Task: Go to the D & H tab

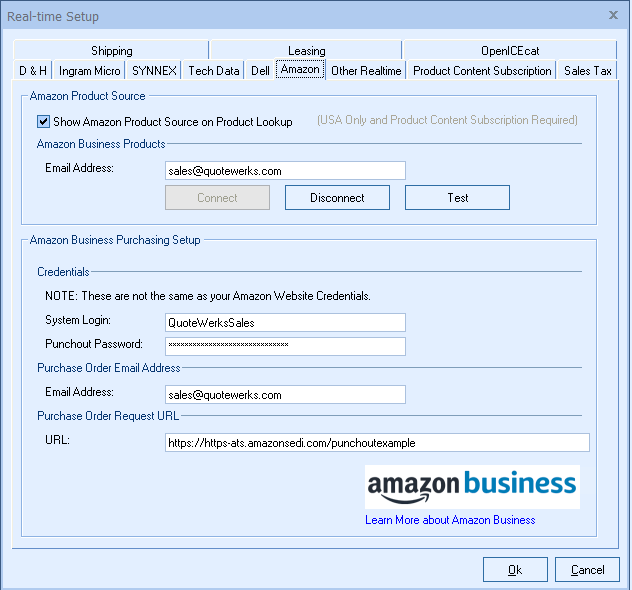Action: tap(33, 71)
